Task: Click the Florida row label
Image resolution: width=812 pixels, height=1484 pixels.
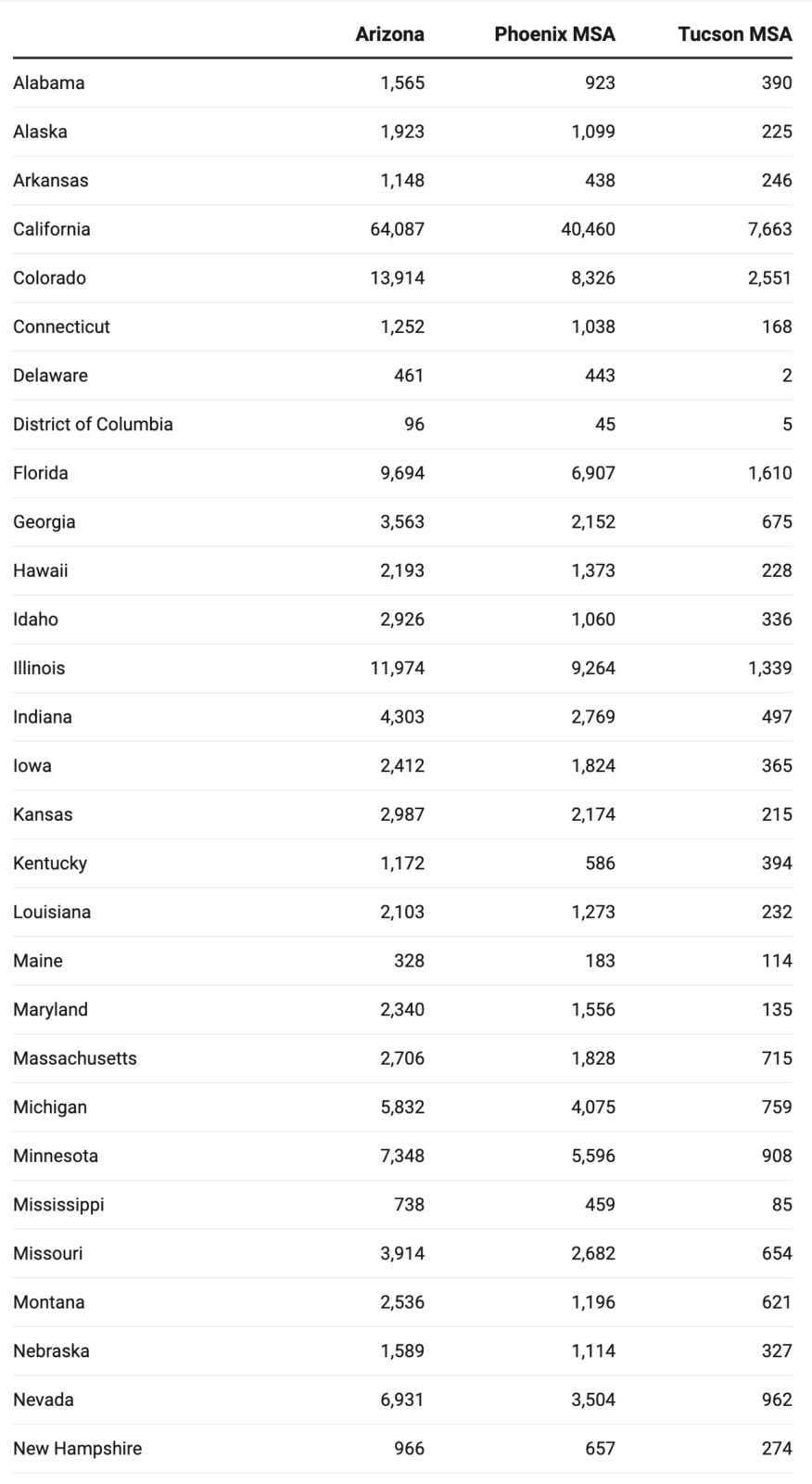Action: tap(41, 473)
